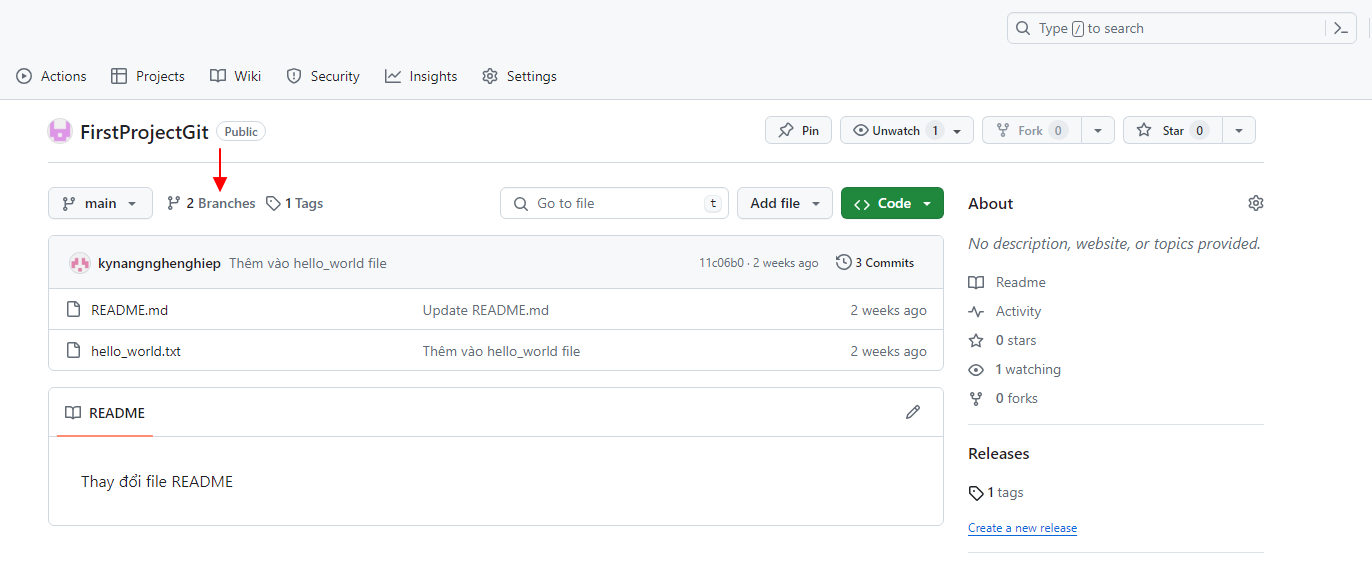This screenshot has width=1372, height=562.
Task: Open the 3 Commits history
Action: 875,263
